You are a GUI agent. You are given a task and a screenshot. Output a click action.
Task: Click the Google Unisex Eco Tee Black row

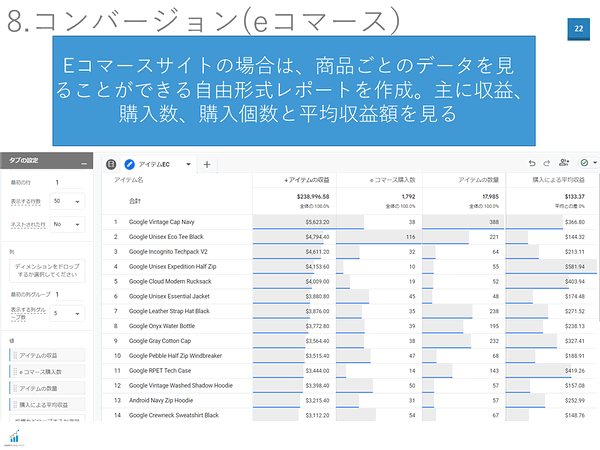(349, 237)
